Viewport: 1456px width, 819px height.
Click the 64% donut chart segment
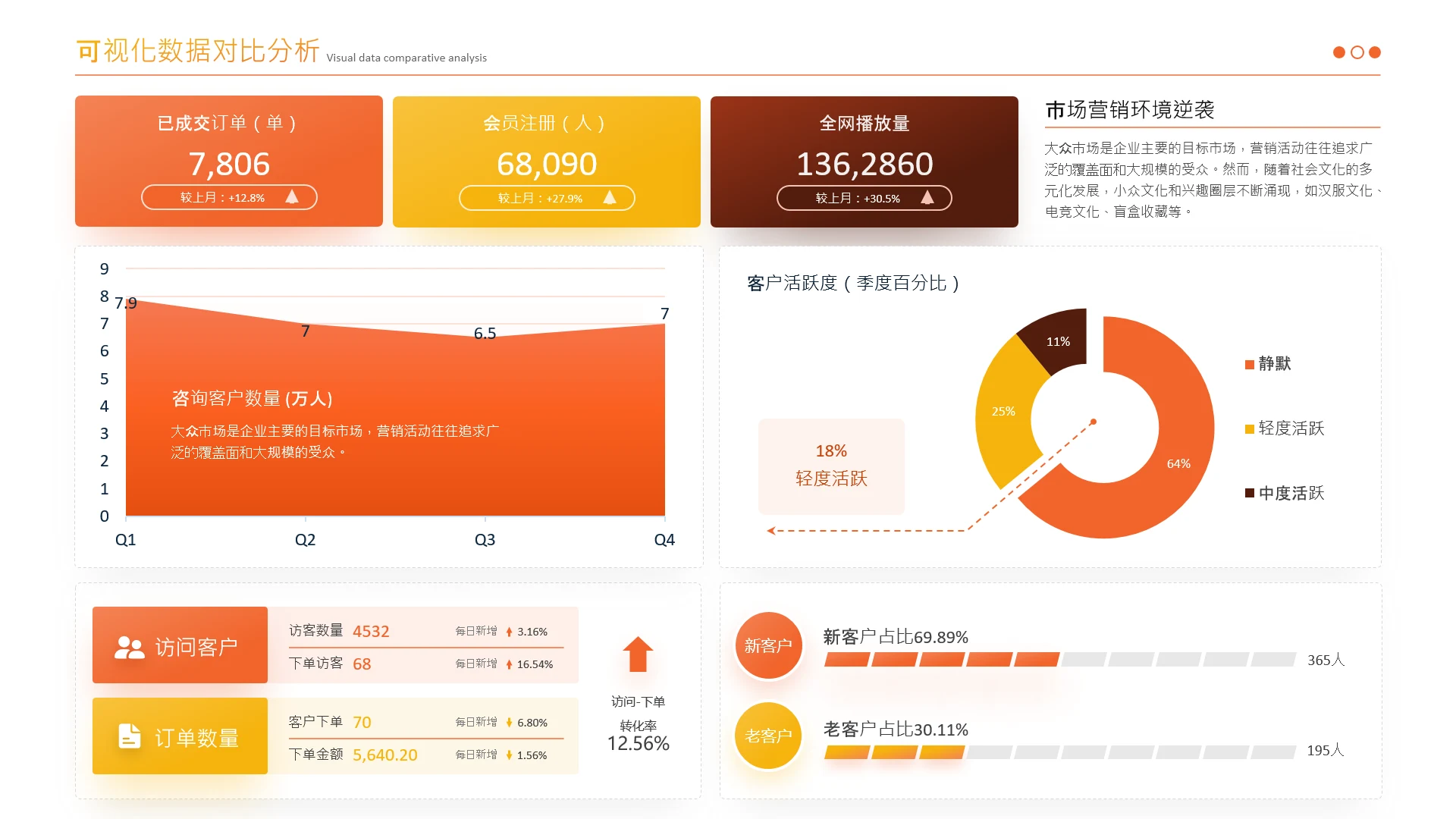(x=1178, y=463)
